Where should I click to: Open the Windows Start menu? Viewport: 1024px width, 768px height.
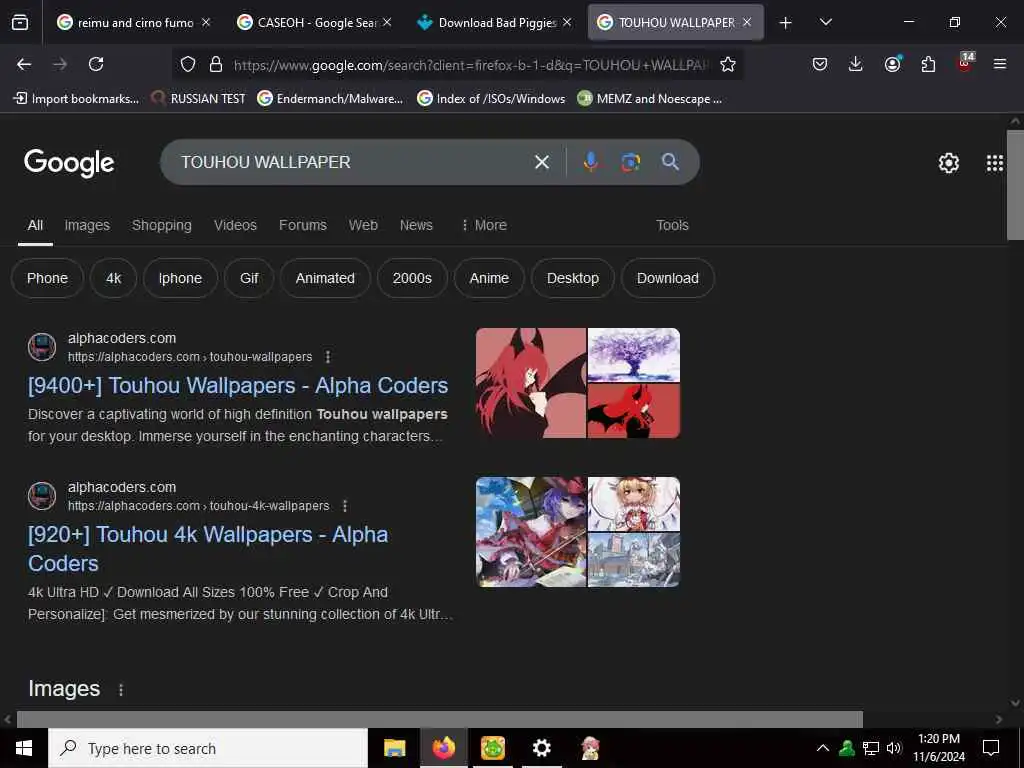(24, 748)
